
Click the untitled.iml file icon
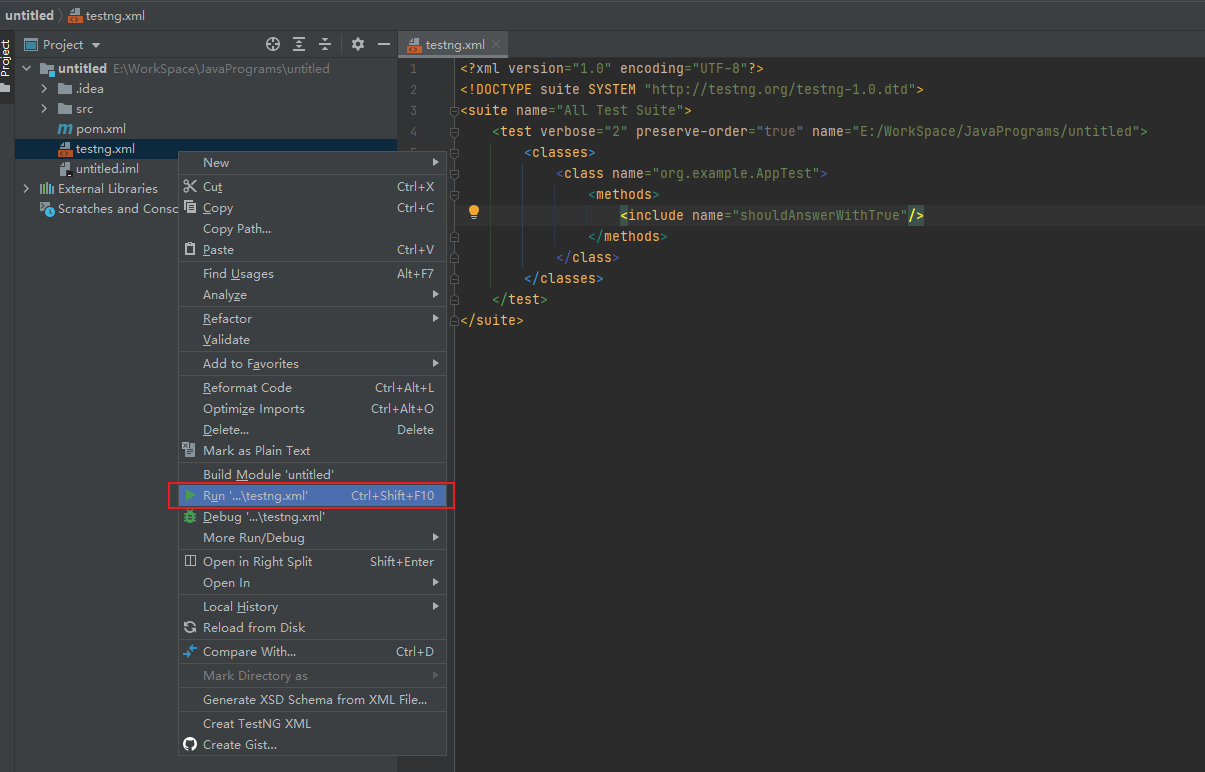[x=65, y=169]
